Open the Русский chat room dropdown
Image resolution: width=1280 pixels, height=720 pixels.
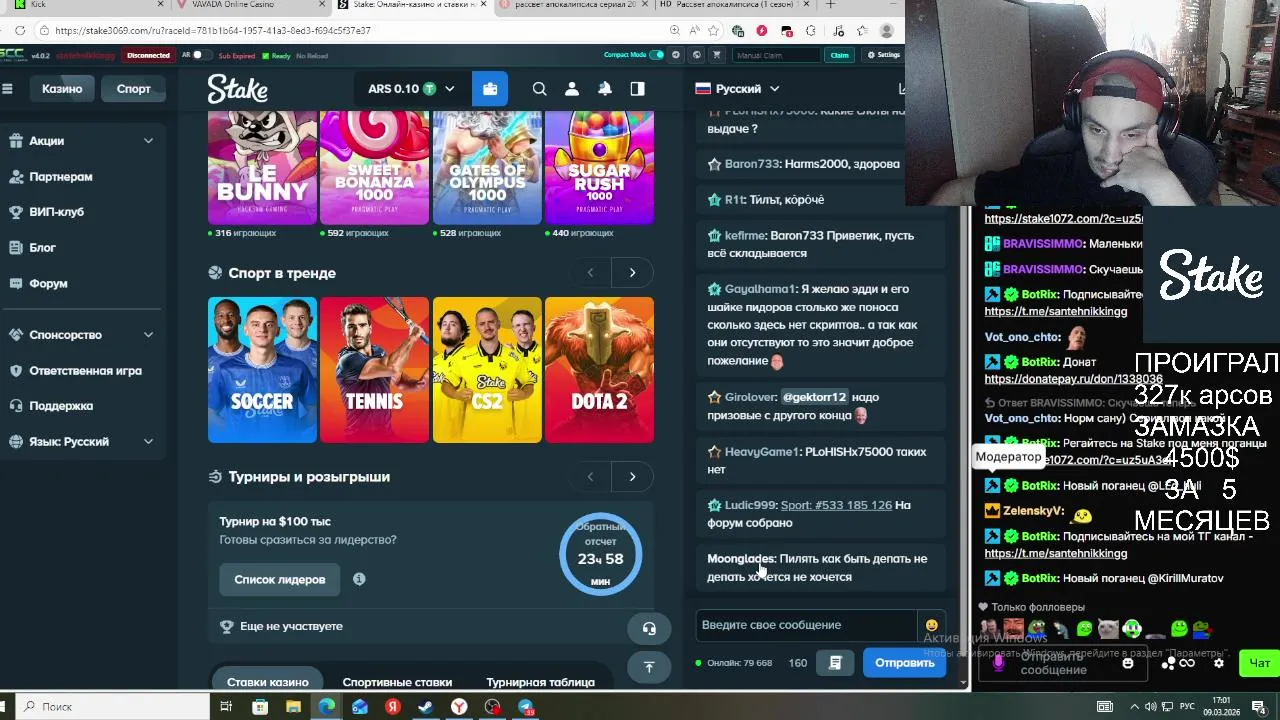pos(737,89)
